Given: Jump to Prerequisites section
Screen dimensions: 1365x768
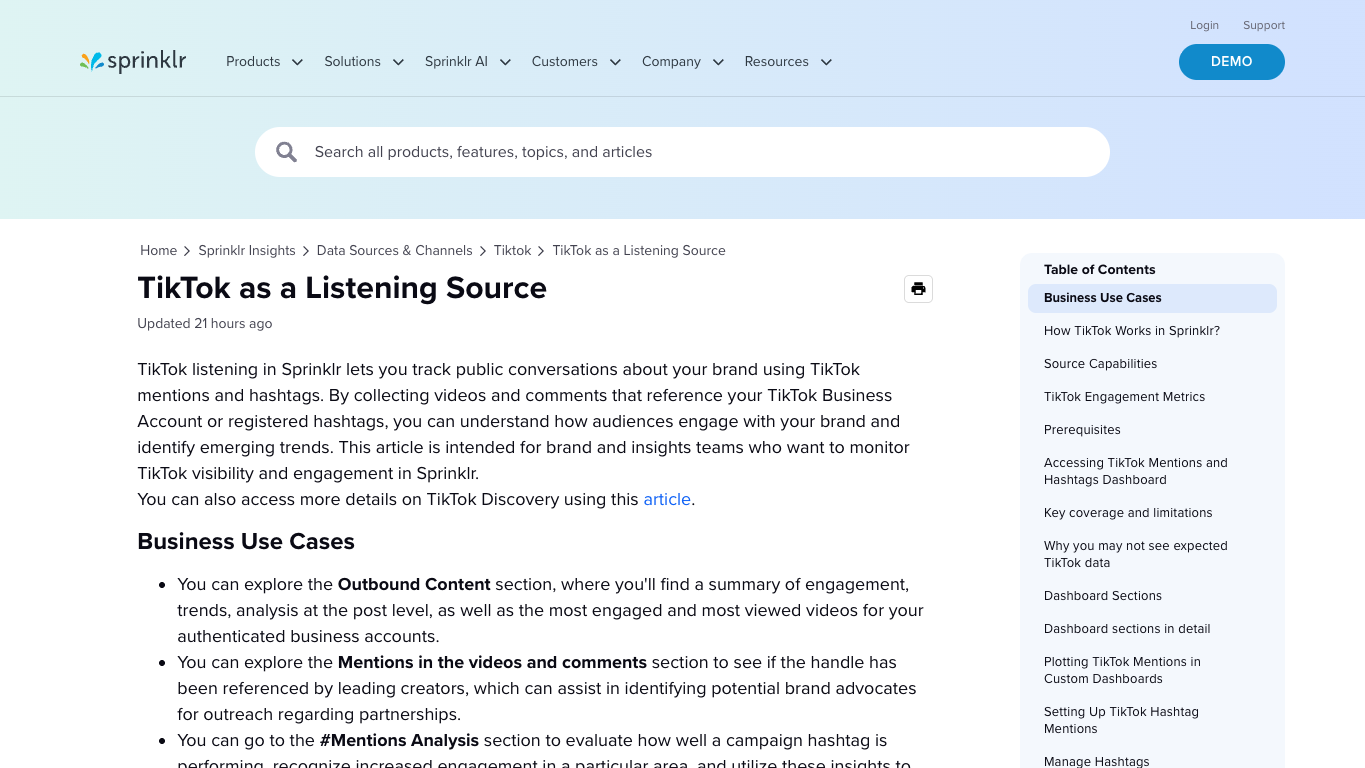Looking at the screenshot, I should pyautogui.click(x=1082, y=430).
